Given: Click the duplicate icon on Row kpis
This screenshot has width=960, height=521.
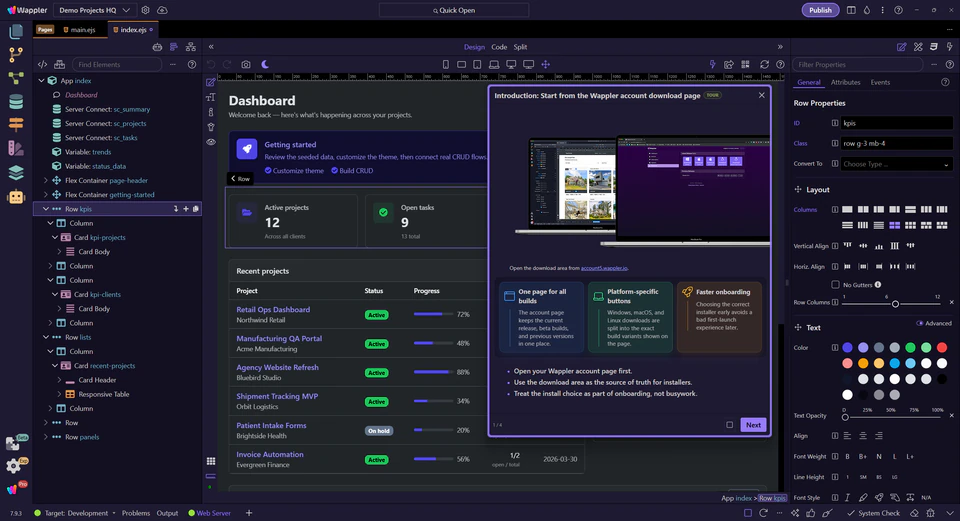Looking at the screenshot, I should point(196,209).
